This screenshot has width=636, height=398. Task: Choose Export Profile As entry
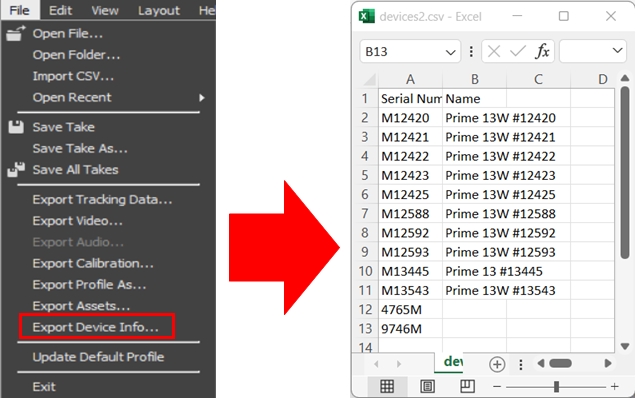tap(89, 285)
